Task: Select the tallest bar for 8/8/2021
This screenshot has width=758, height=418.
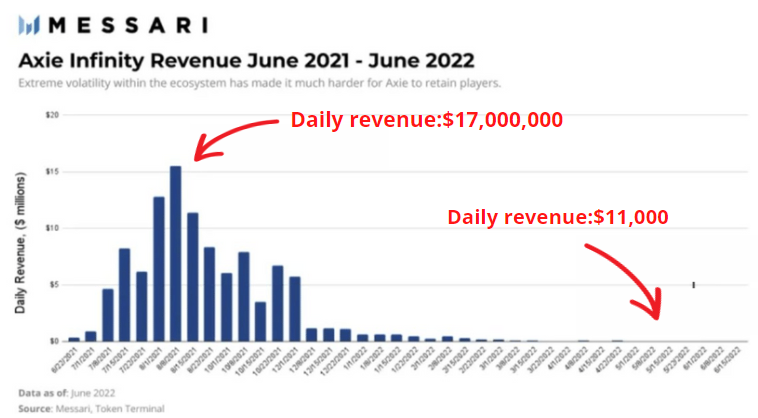Action: [175, 254]
